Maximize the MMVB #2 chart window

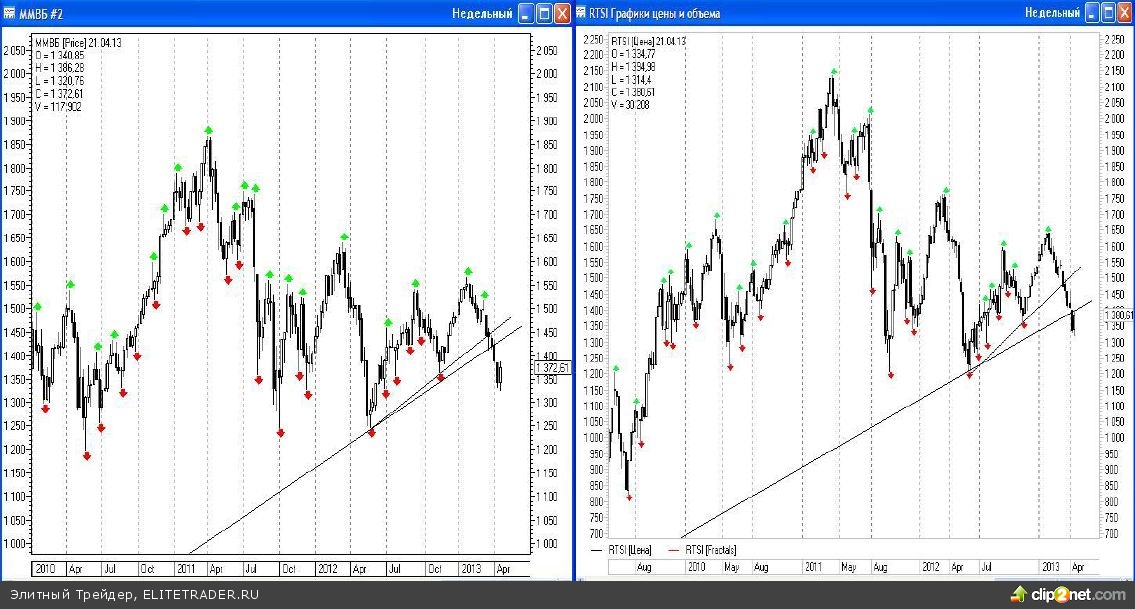click(x=545, y=14)
